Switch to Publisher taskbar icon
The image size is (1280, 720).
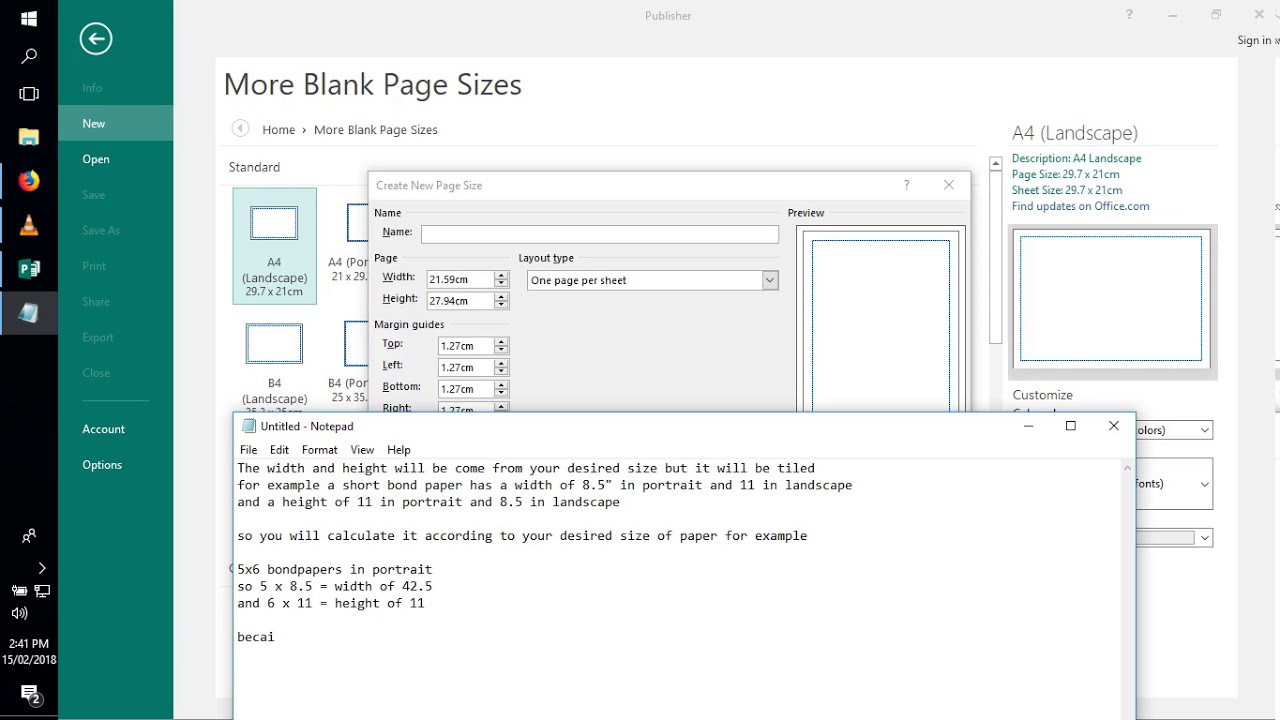29,269
